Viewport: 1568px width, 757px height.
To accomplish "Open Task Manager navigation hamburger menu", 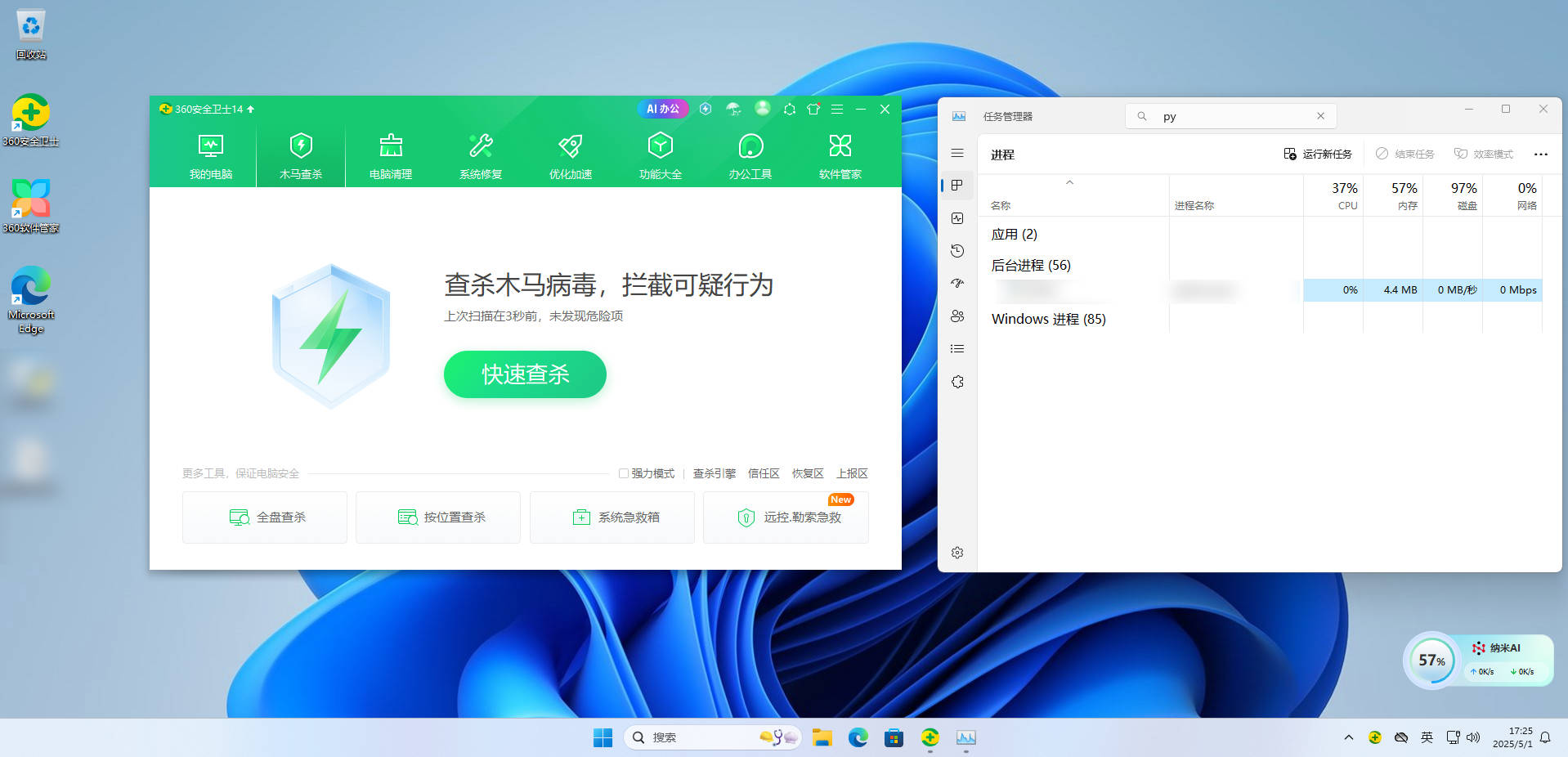I will point(957,153).
